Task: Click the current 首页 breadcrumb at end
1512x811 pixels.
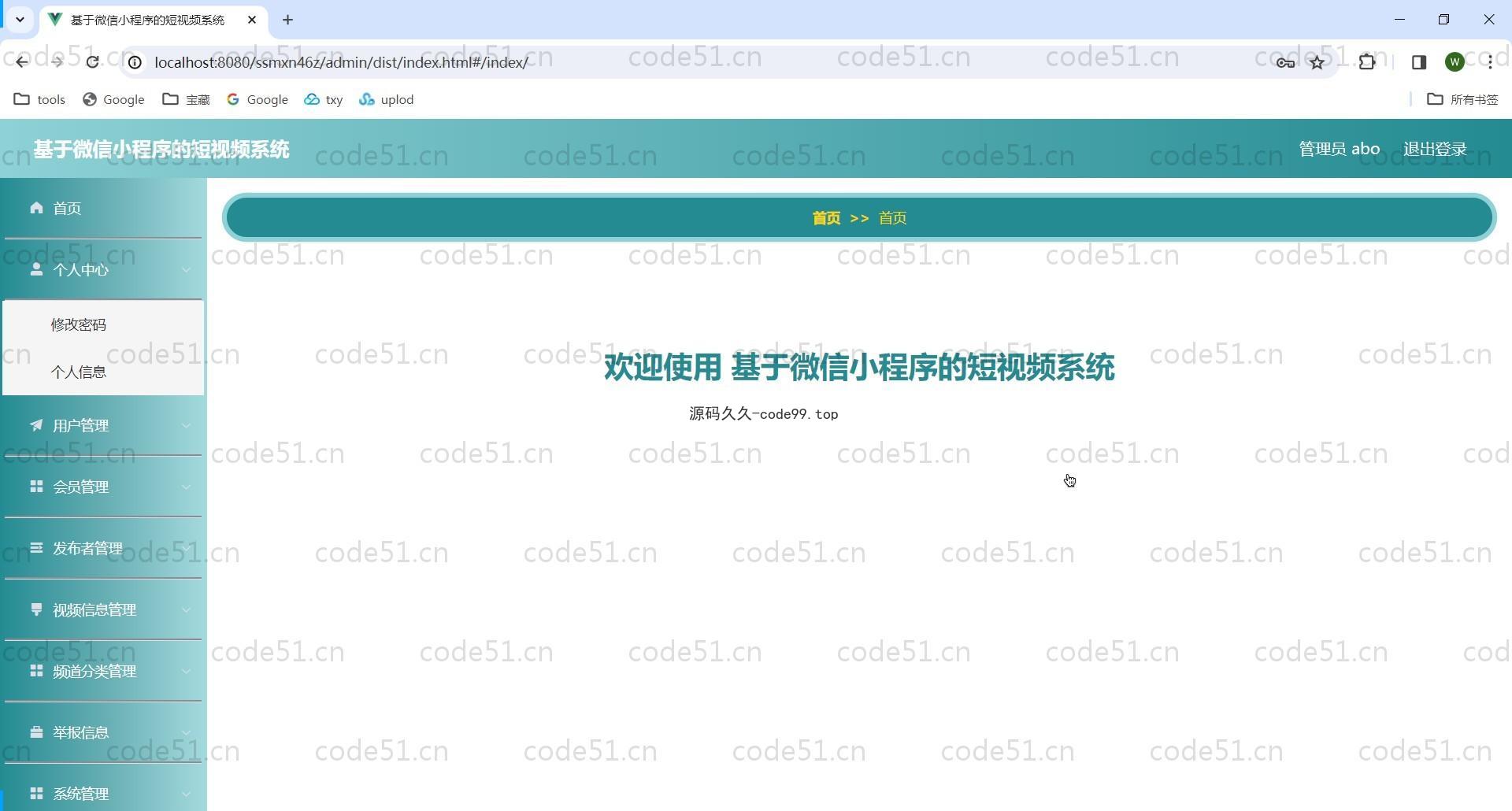Action: (x=892, y=218)
